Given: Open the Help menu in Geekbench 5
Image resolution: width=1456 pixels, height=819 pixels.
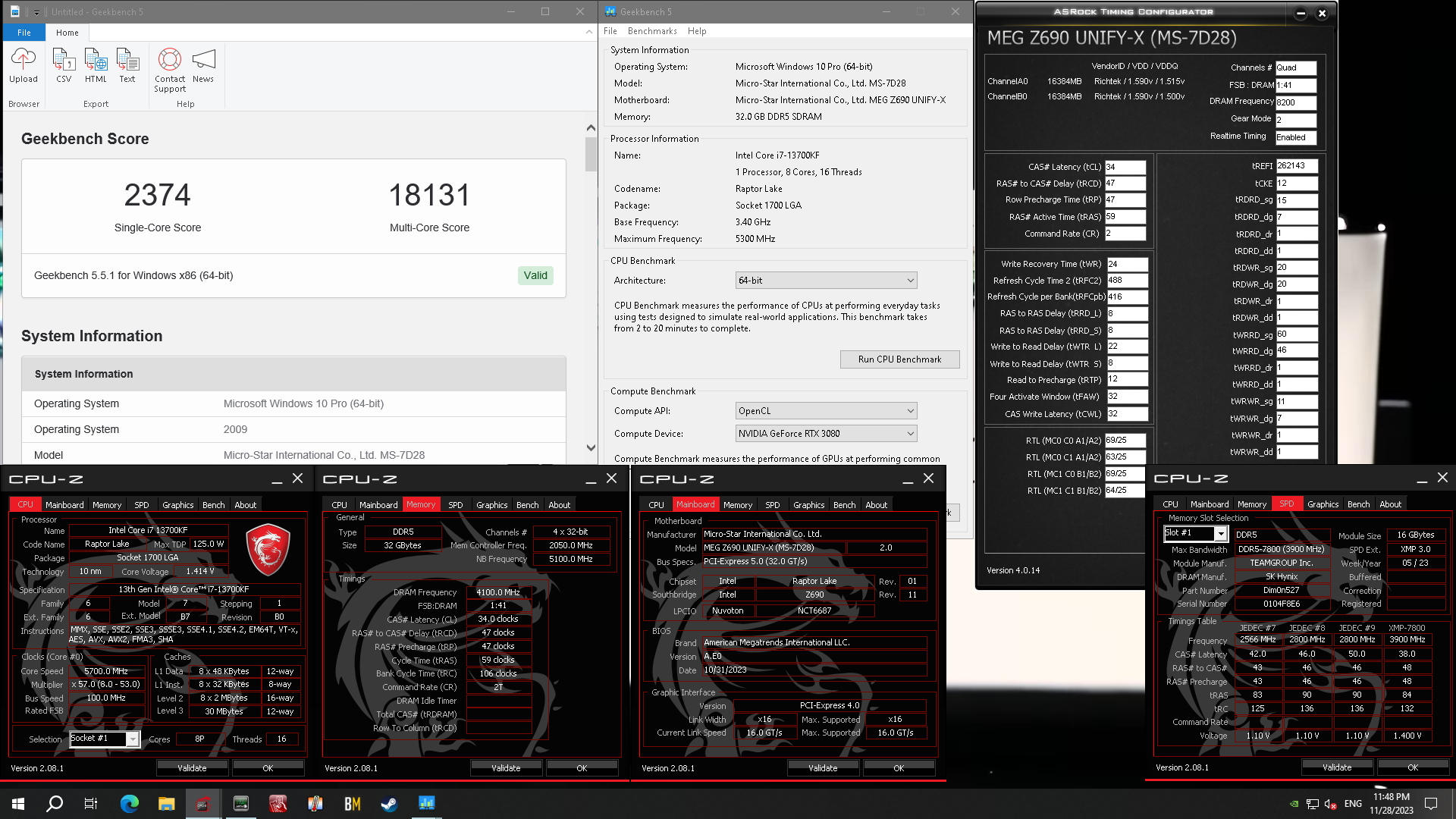Looking at the screenshot, I should click(x=697, y=31).
